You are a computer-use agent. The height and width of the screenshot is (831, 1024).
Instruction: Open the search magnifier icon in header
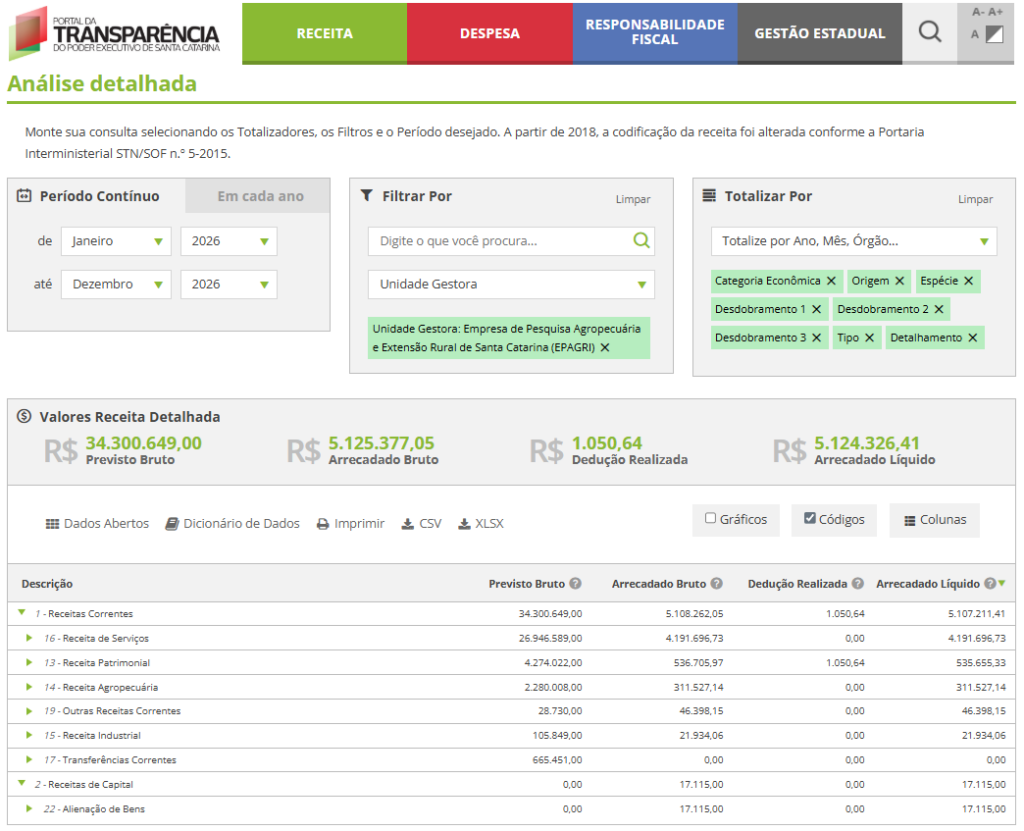coord(930,33)
